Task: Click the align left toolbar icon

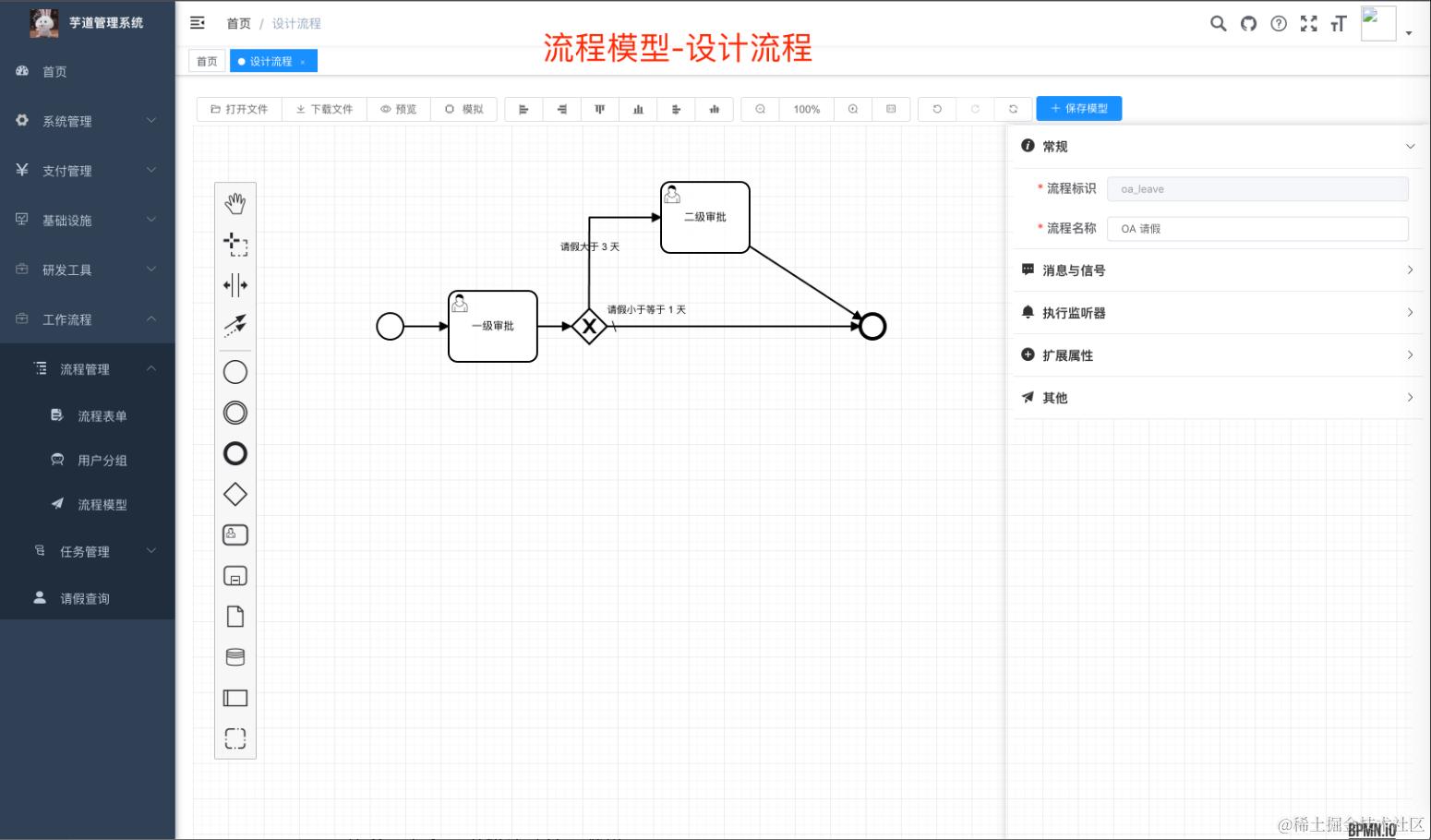Action: click(x=523, y=109)
